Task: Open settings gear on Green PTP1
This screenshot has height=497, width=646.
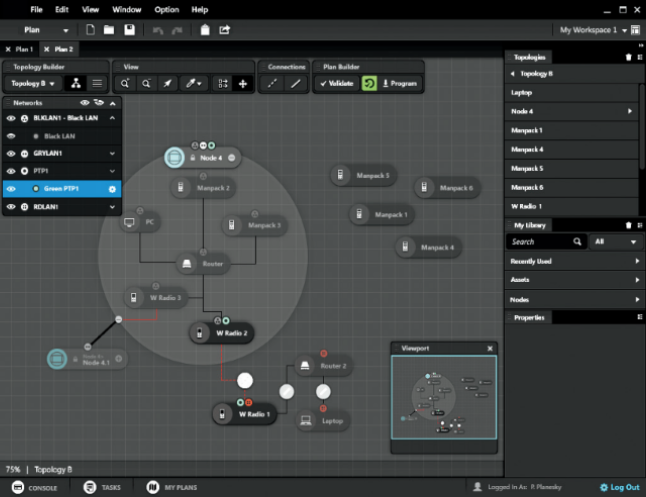Action: [x=112, y=189]
